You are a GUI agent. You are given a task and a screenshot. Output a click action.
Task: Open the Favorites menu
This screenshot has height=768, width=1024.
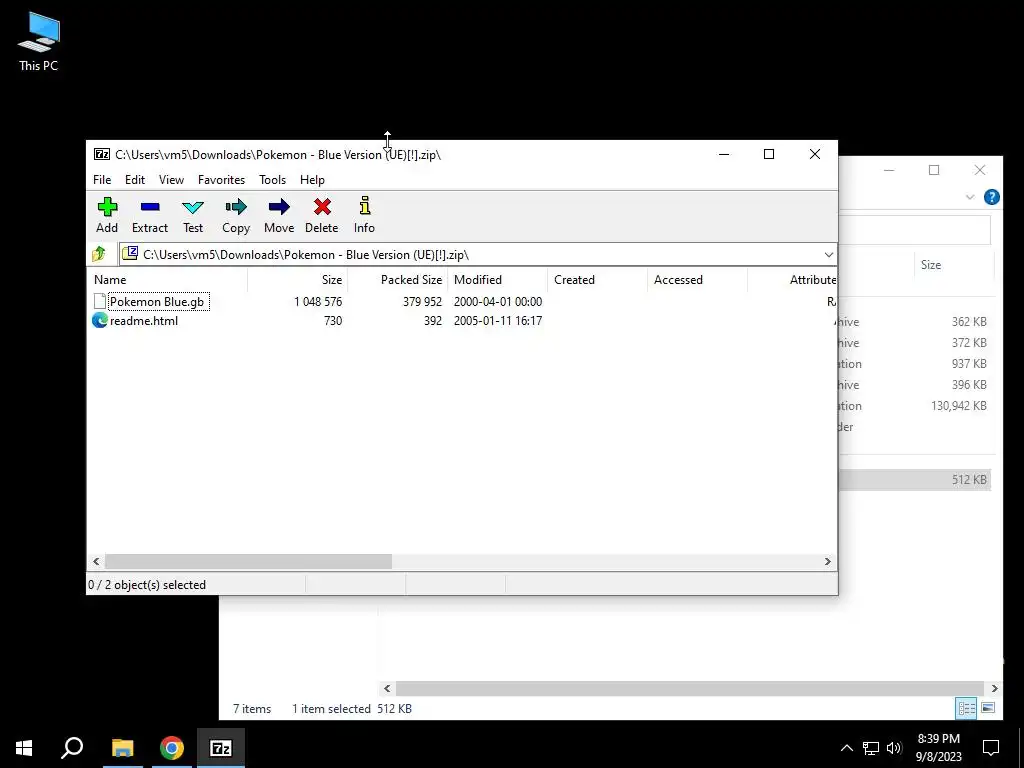point(221,180)
